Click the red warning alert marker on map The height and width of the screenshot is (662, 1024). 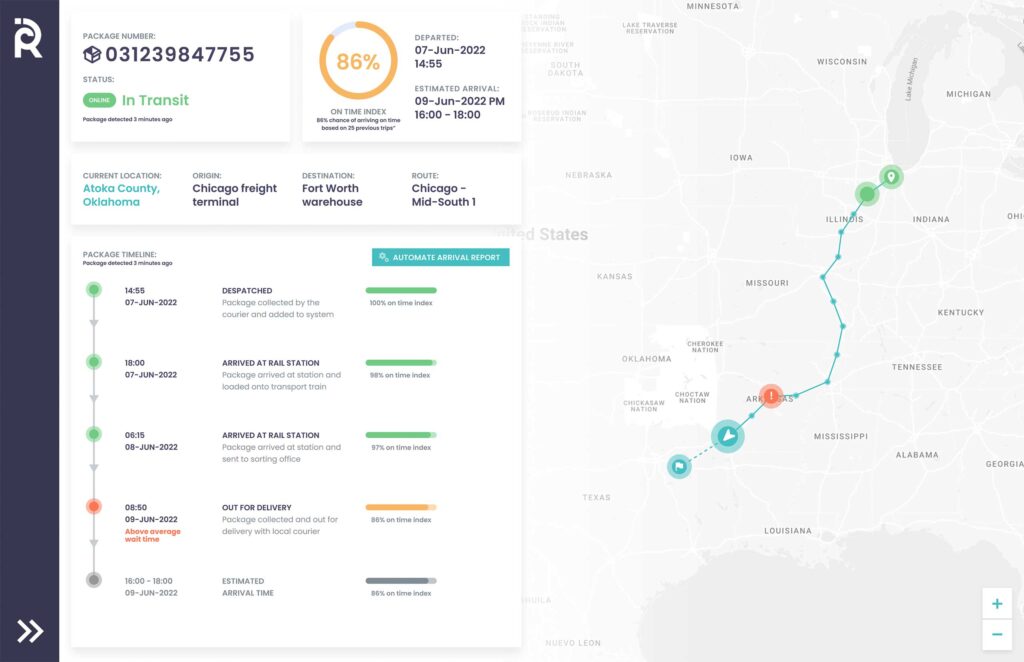770,396
